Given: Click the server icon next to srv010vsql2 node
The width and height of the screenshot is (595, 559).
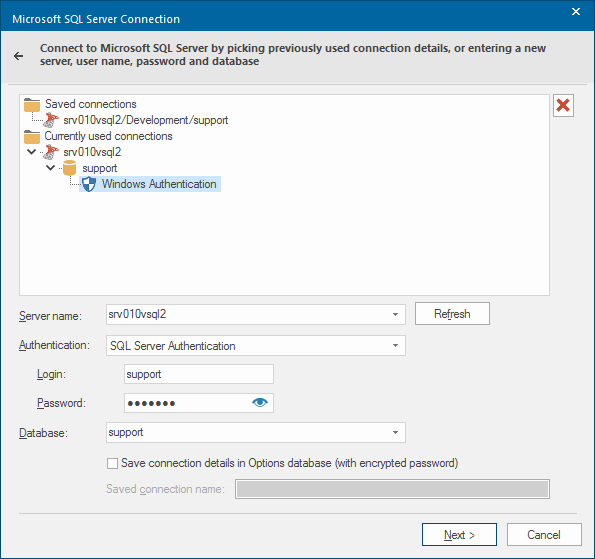Looking at the screenshot, I should coord(50,152).
